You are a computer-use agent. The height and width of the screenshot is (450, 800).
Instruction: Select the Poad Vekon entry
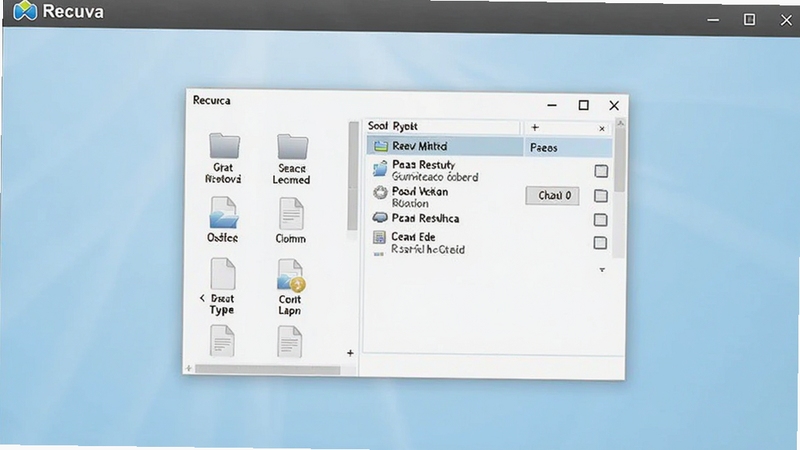pos(420,197)
